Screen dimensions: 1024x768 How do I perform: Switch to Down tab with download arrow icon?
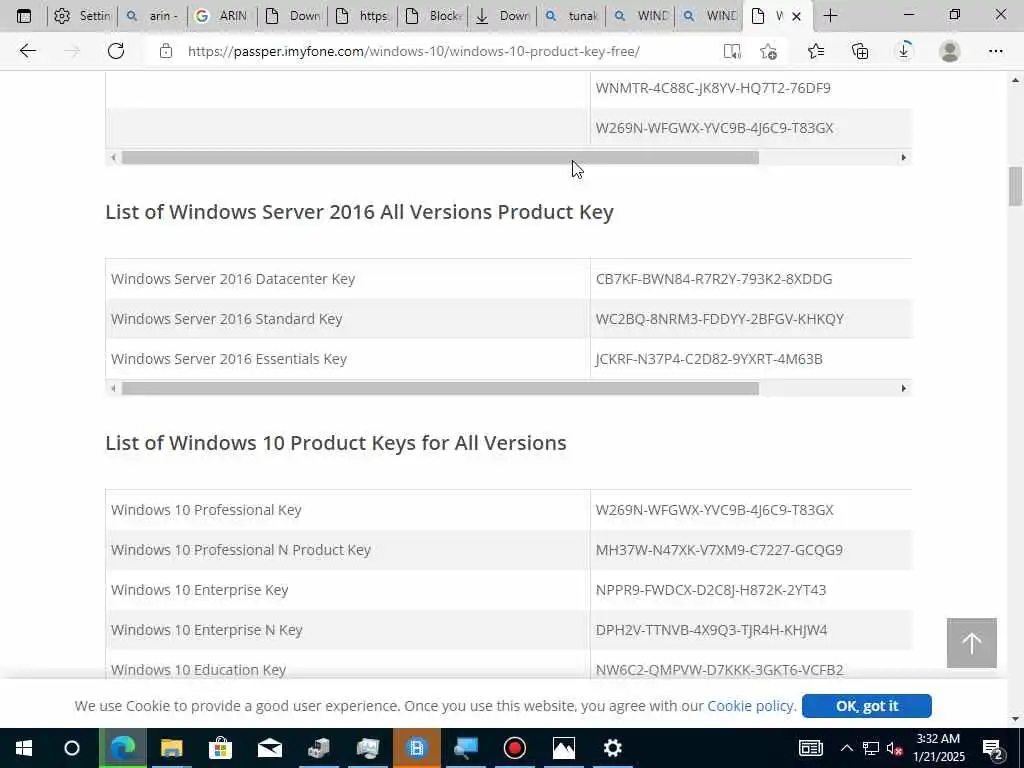(502, 16)
